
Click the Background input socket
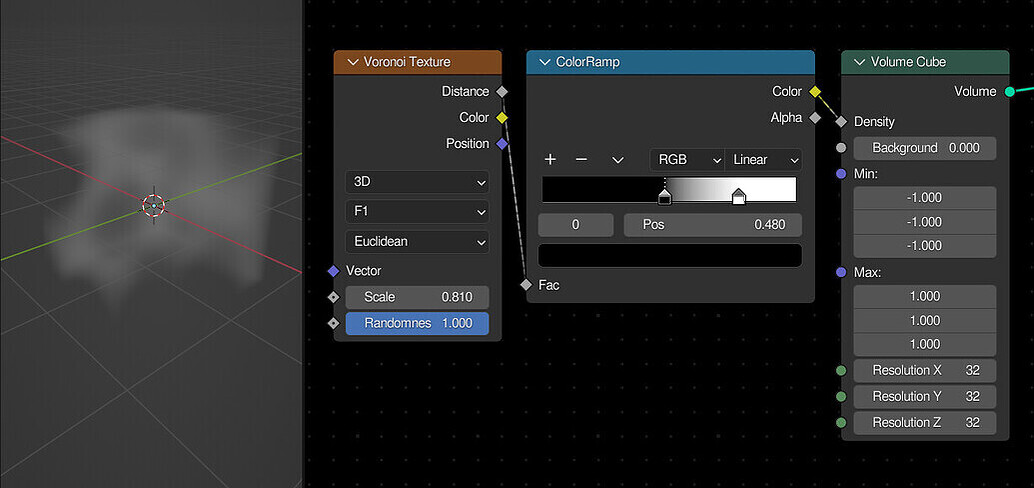point(841,148)
